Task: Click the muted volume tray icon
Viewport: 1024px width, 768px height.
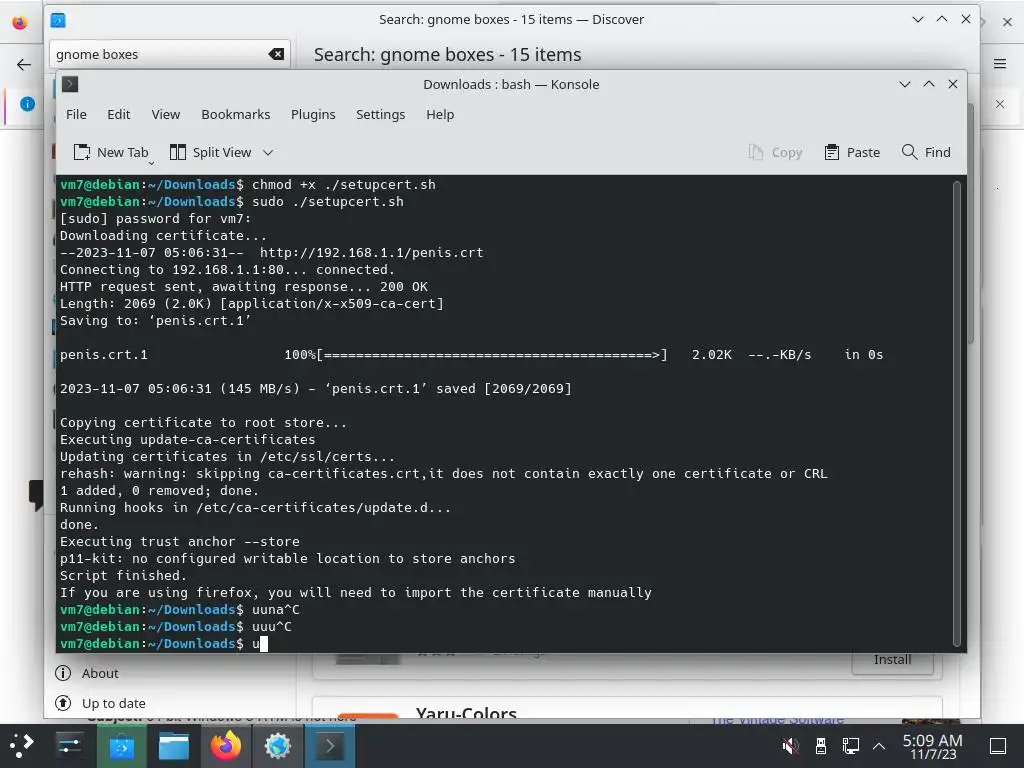Action: [x=791, y=745]
